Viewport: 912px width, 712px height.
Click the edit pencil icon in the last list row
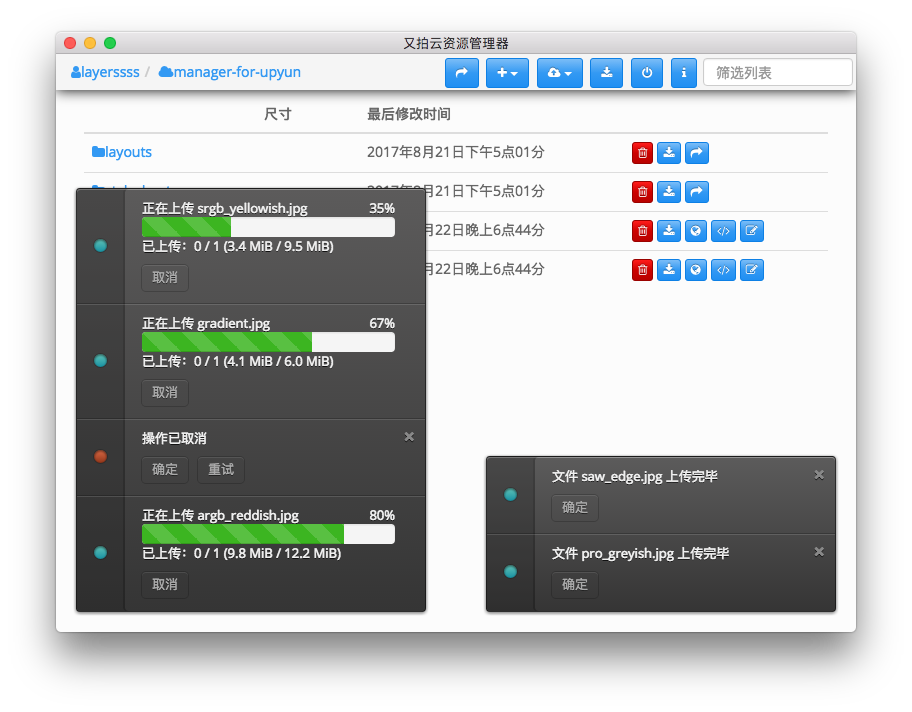[751, 270]
